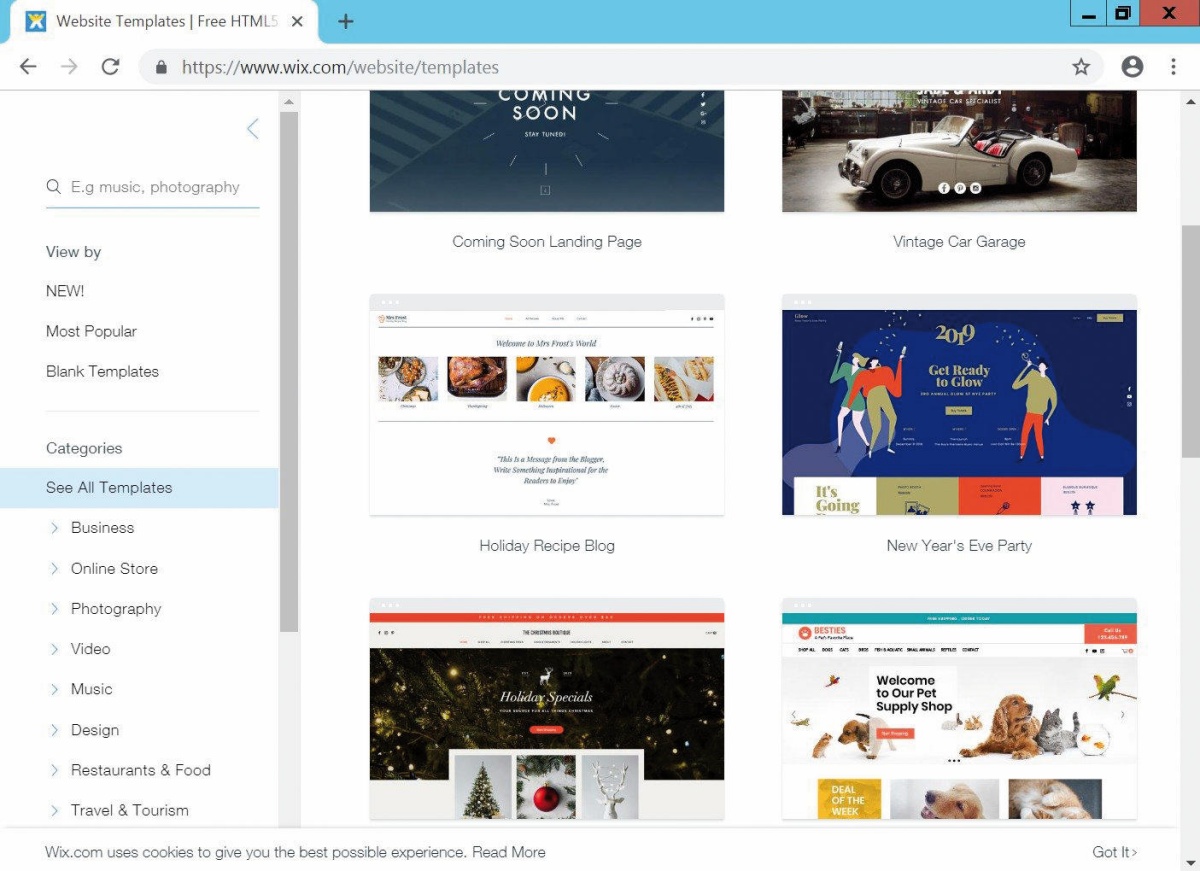Open the Vintage Car Garage template preview

tap(959, 151)
